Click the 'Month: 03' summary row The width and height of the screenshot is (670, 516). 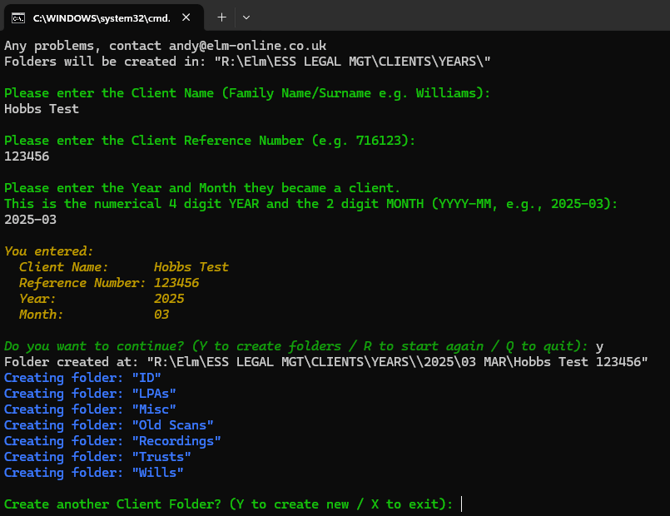(x=94, y=314)
